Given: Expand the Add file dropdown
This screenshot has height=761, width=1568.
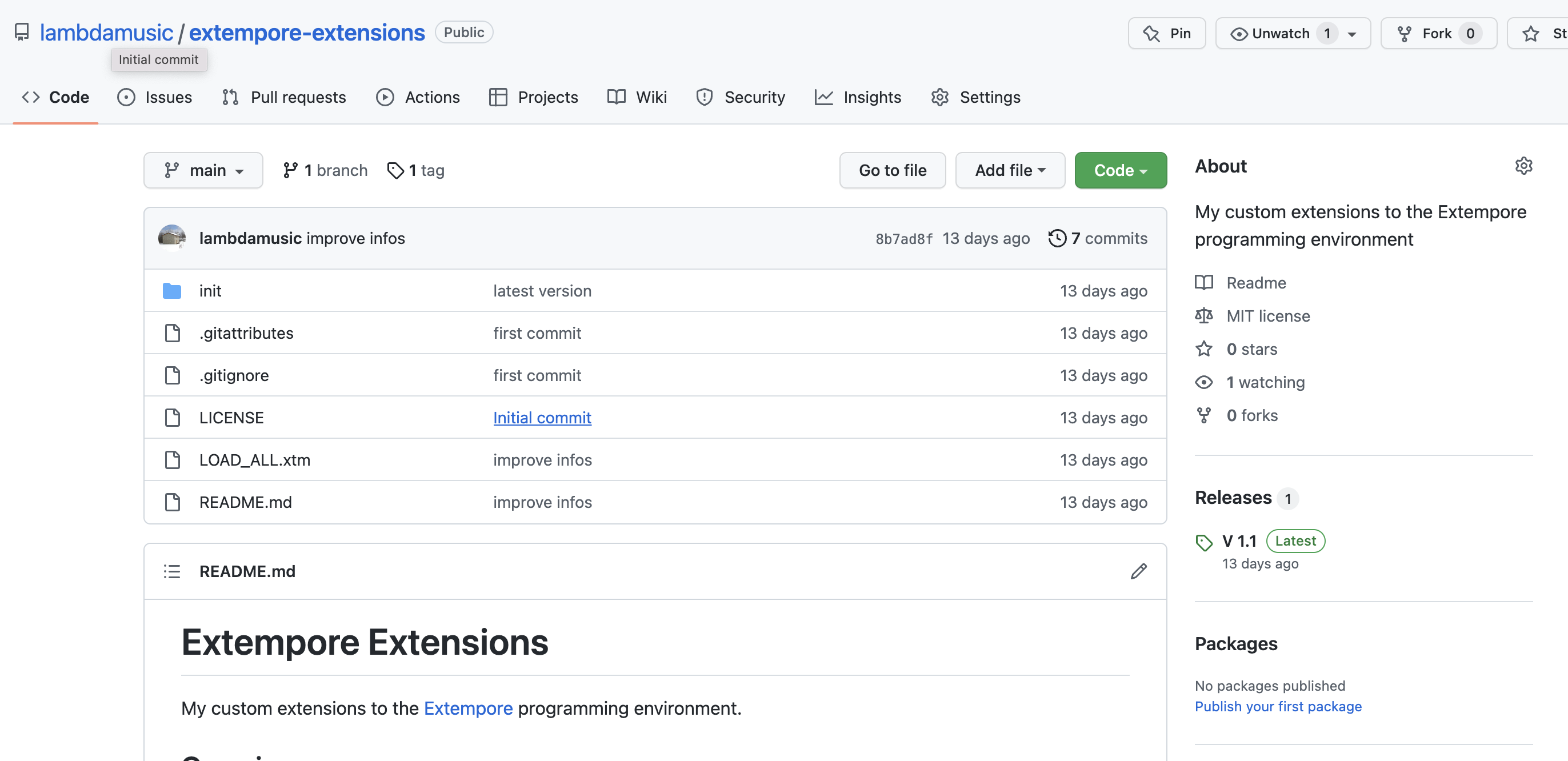Looking at the screenshot, I should 1010,170.
